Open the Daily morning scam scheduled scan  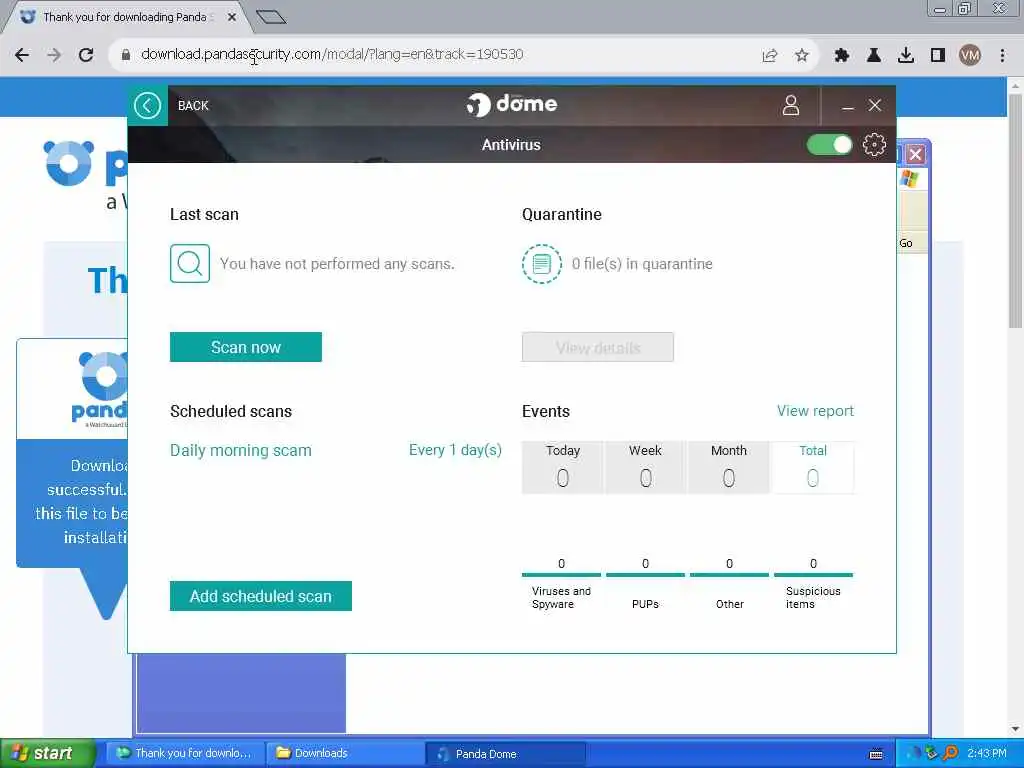240,450
